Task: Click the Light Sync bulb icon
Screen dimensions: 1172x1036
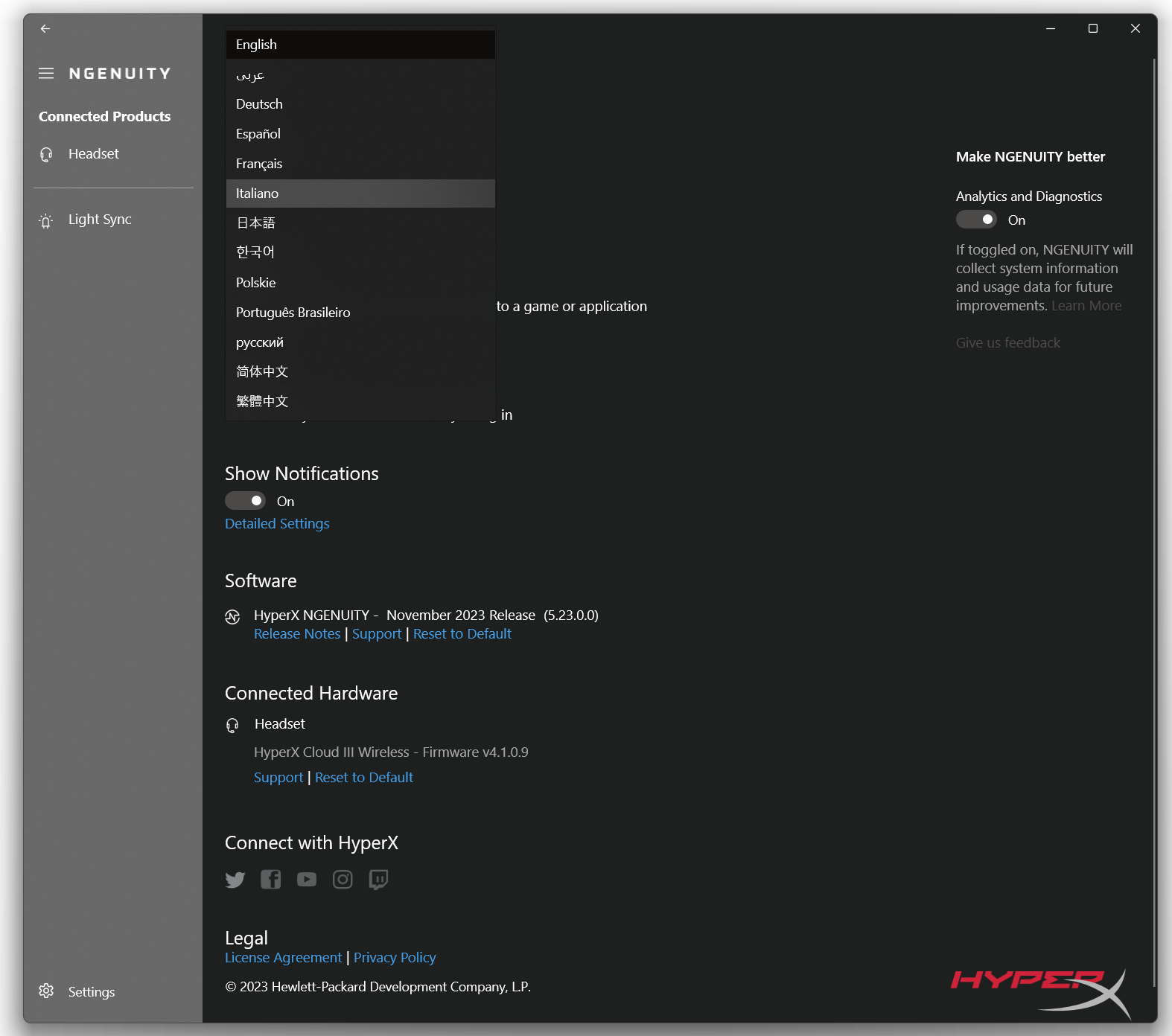Action: point(46,220)
